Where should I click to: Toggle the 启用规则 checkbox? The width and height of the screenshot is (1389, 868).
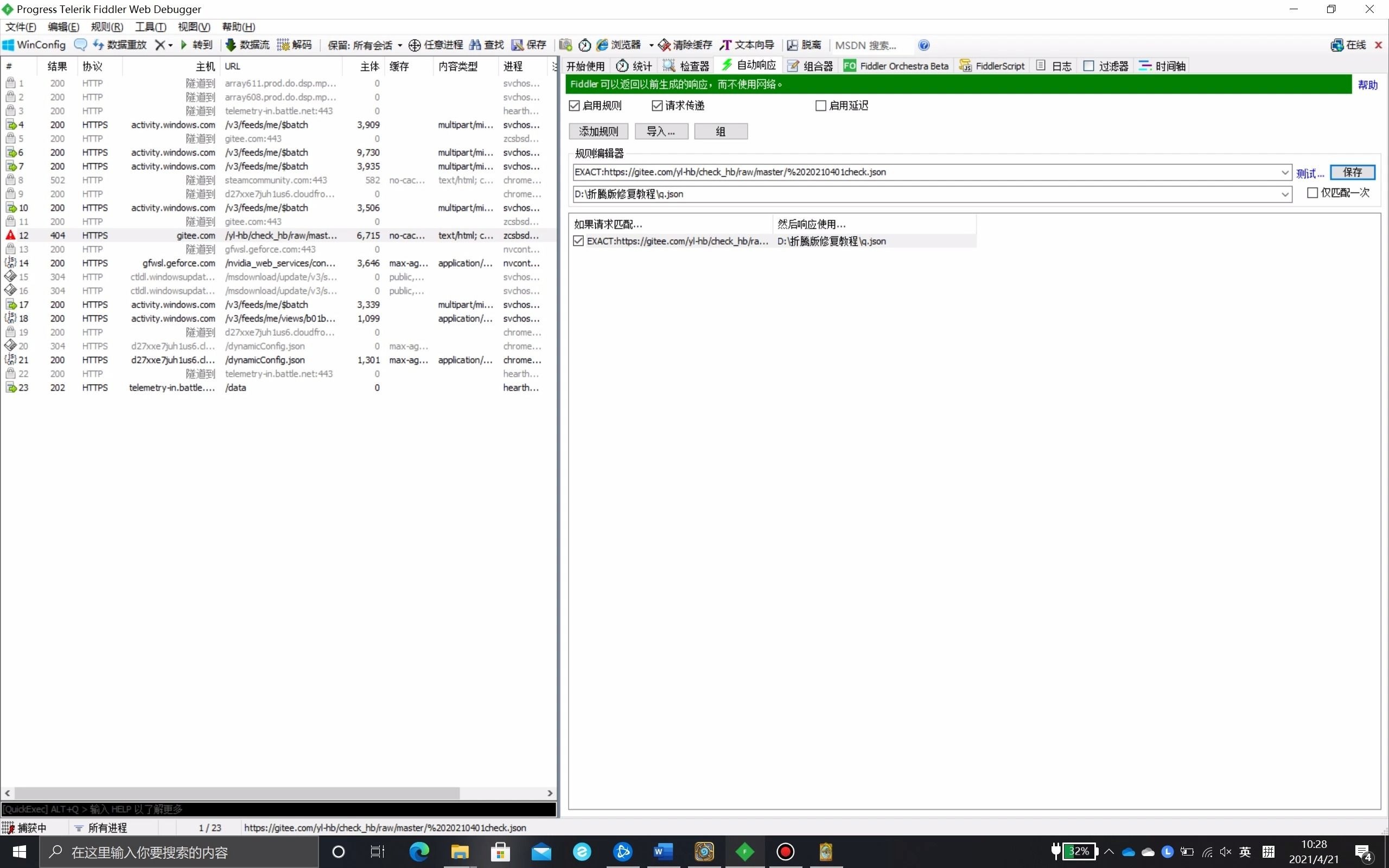[x=575, y=106]
